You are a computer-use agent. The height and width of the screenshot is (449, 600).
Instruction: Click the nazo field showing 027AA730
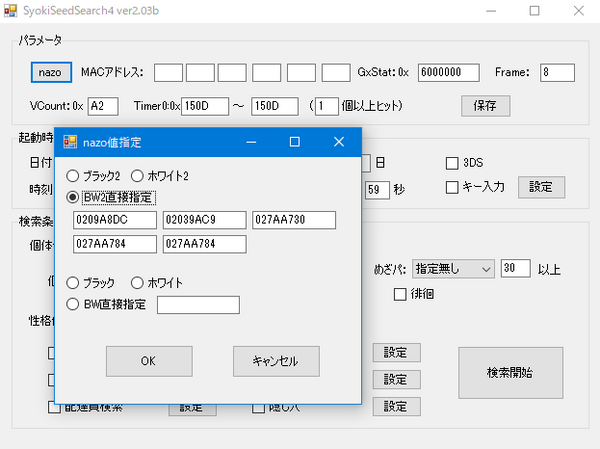294,220
